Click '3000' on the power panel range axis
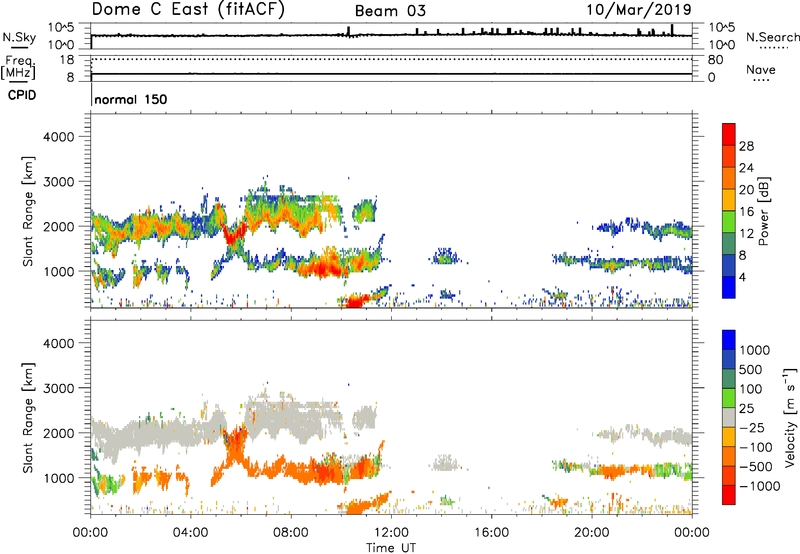Image resolution: width=800 pixels, height=554 pixels. click(59, 182)
